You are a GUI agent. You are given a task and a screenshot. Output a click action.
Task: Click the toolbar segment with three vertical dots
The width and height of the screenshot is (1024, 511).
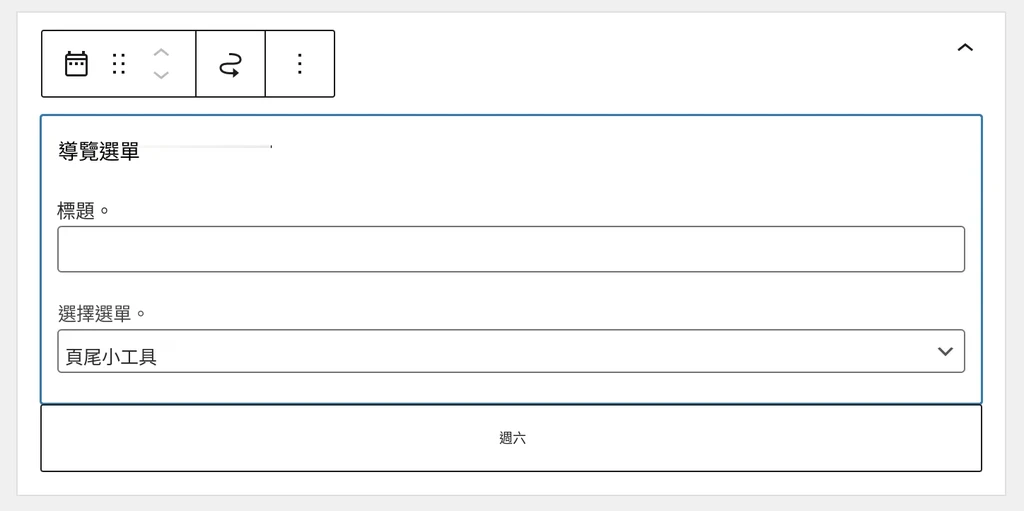click(x=300, y=64)
